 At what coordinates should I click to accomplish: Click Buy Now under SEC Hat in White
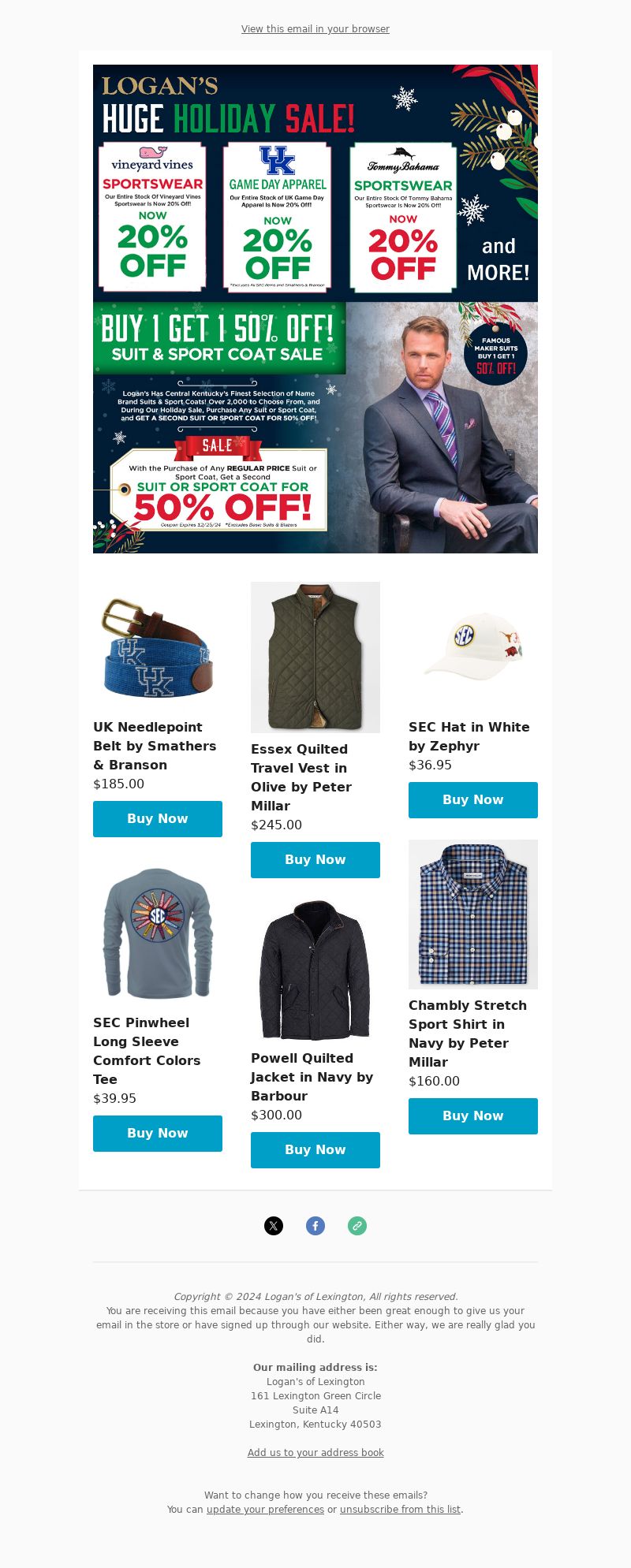(473, 800)
